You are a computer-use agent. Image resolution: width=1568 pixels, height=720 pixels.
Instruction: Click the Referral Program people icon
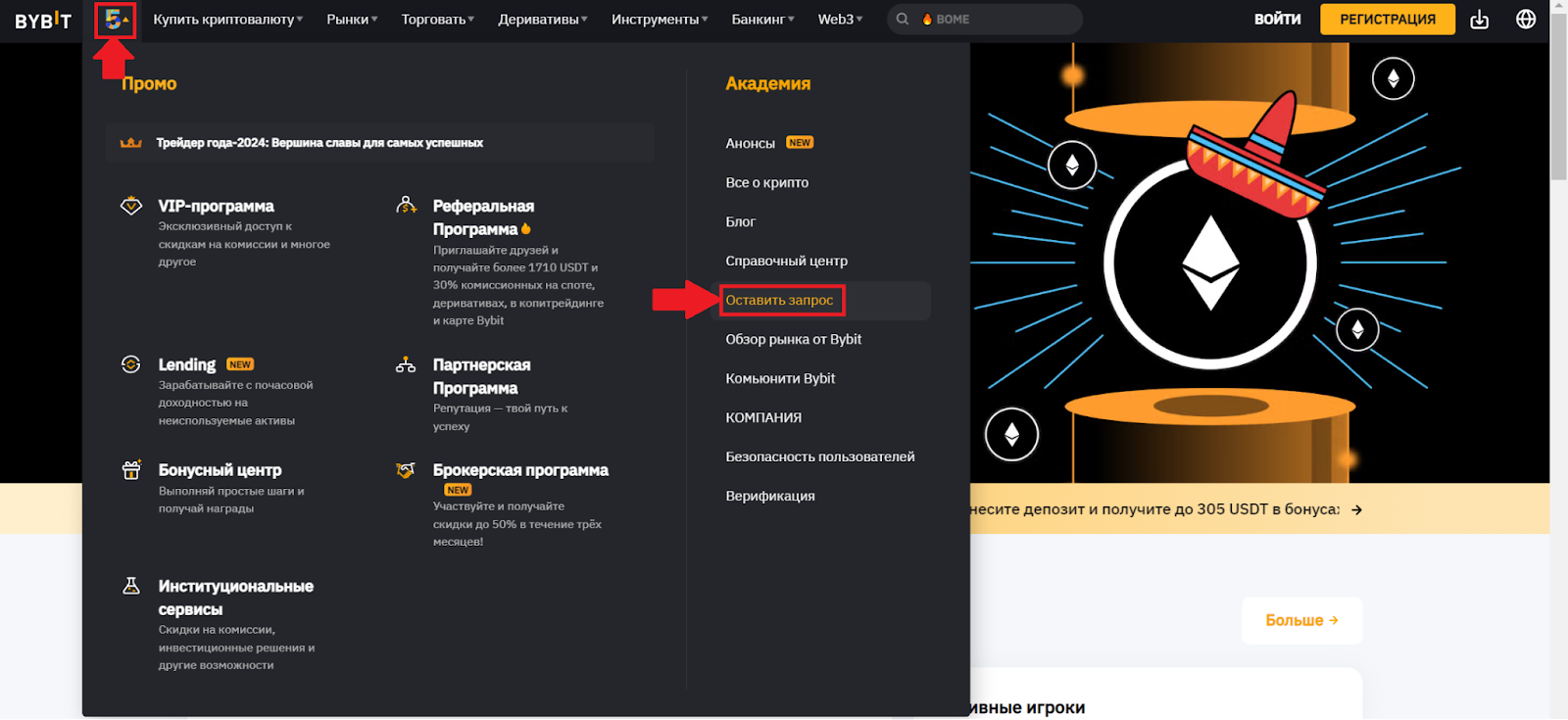(406, 206)
